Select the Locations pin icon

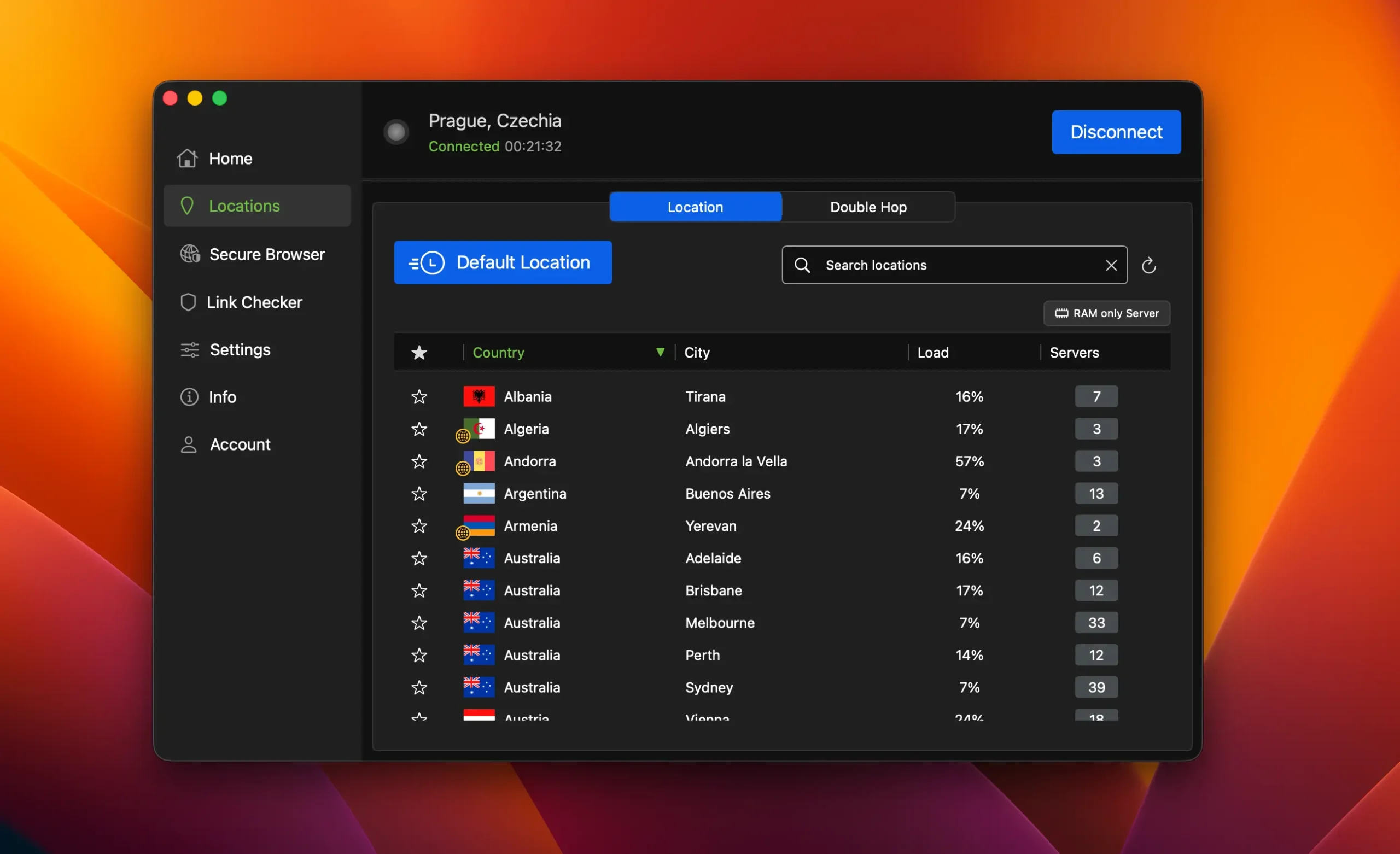188,205
